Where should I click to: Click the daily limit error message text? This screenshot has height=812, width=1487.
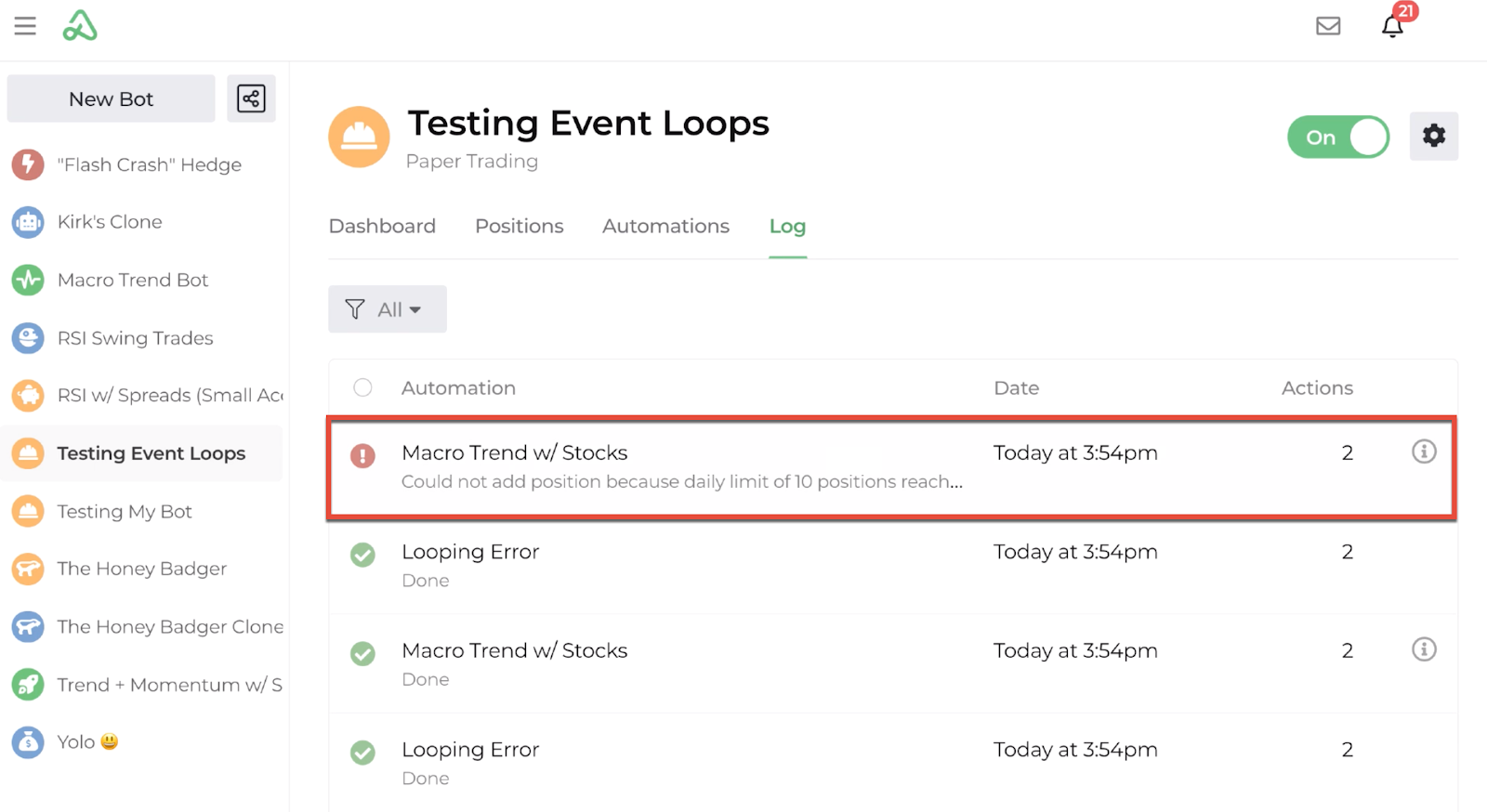[682, 481]
